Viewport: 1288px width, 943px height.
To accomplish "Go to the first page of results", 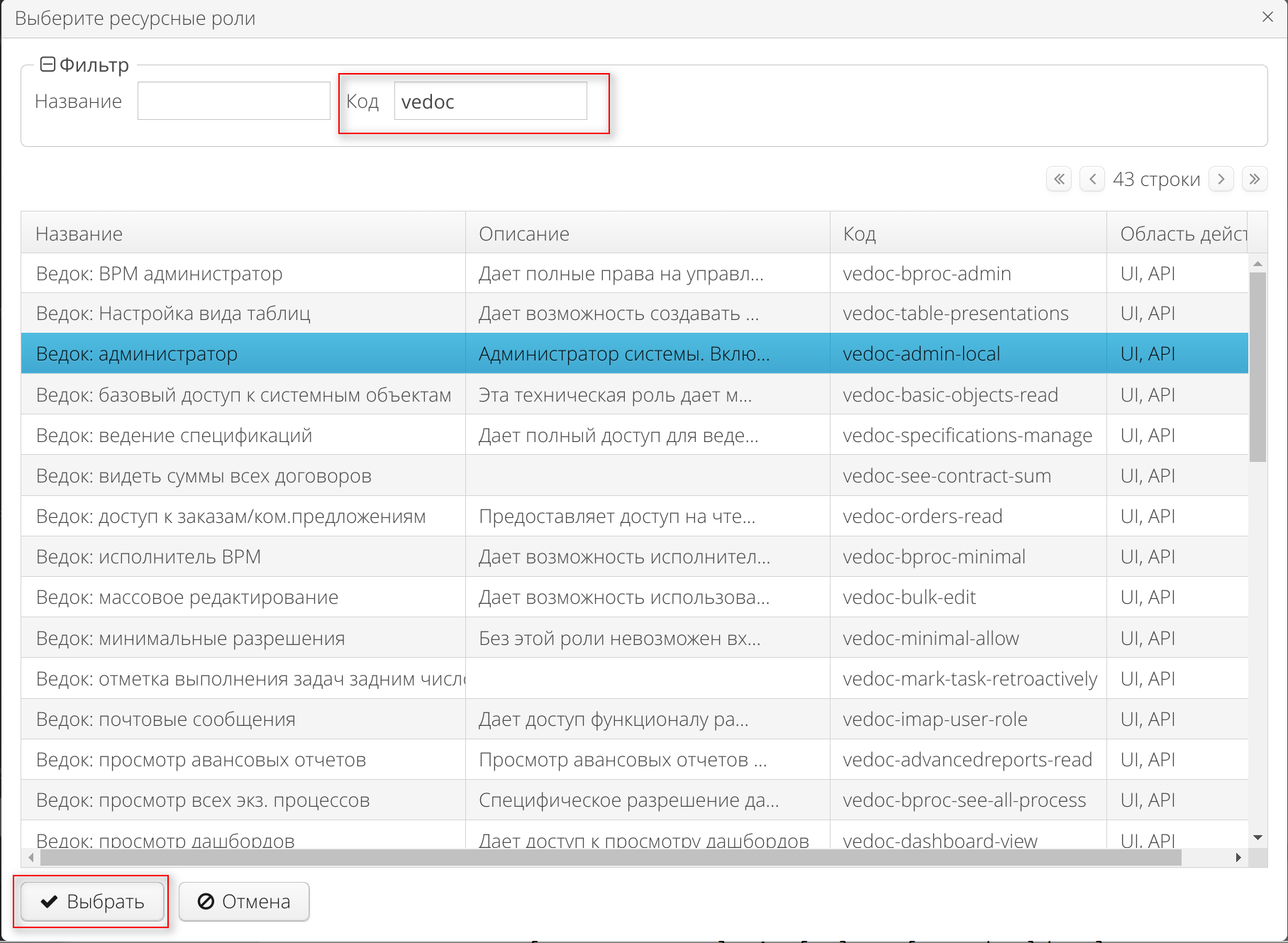I will coord(1058,179).
